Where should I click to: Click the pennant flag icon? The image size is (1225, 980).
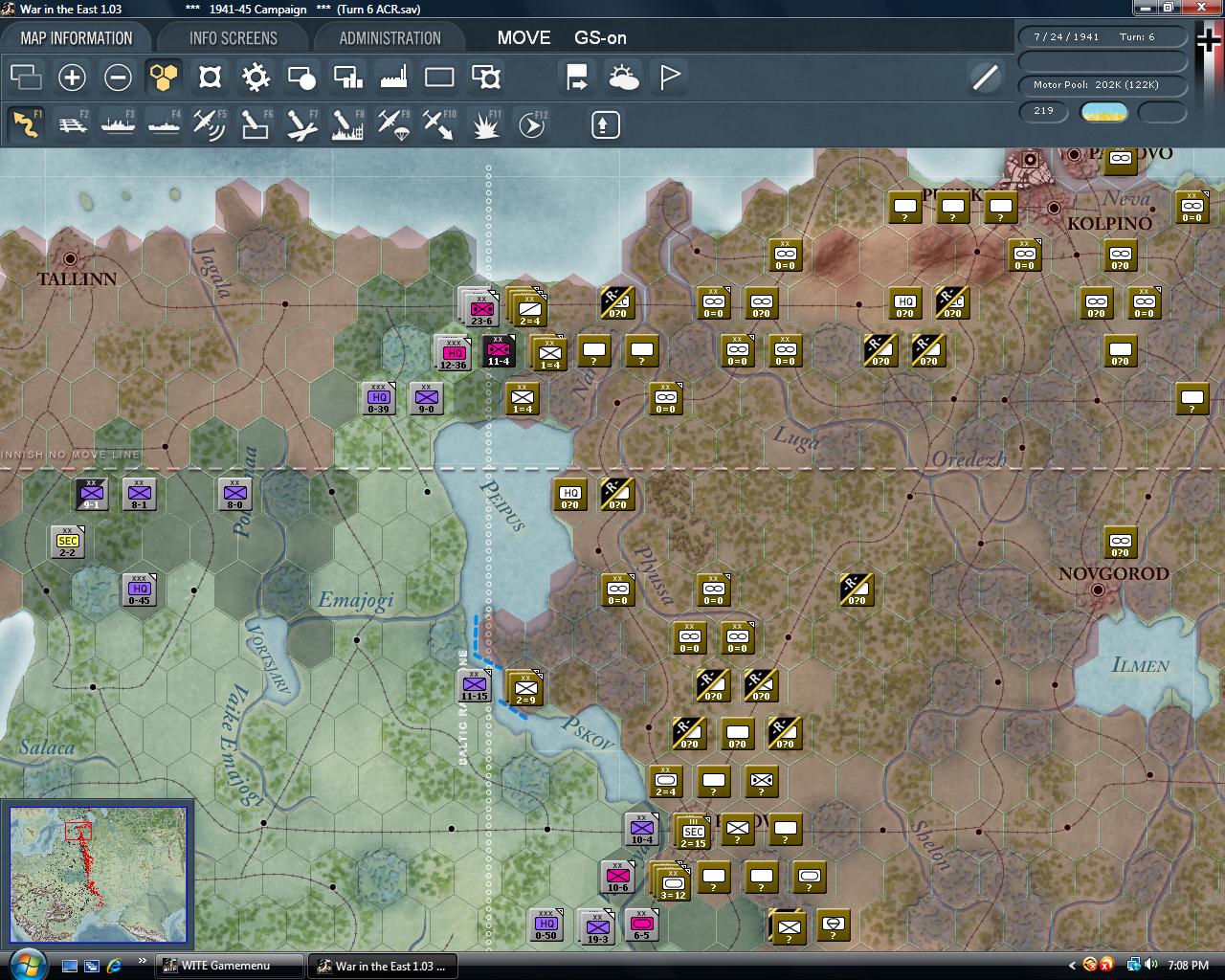[x=669, y=78]
